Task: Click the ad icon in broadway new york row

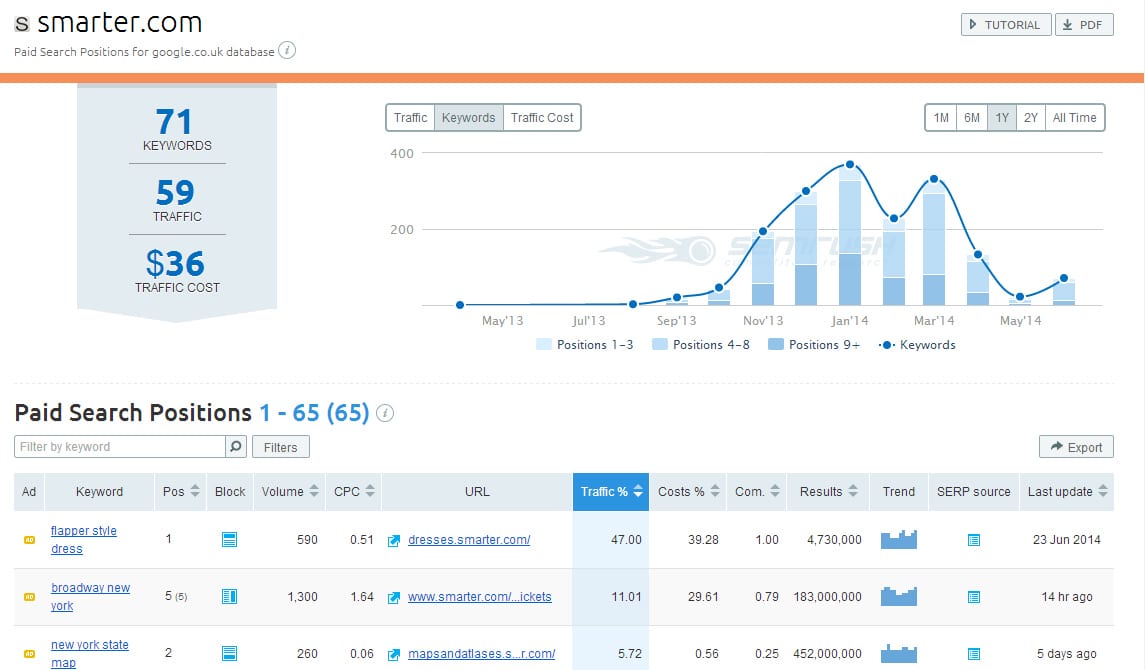Action: 29,596
